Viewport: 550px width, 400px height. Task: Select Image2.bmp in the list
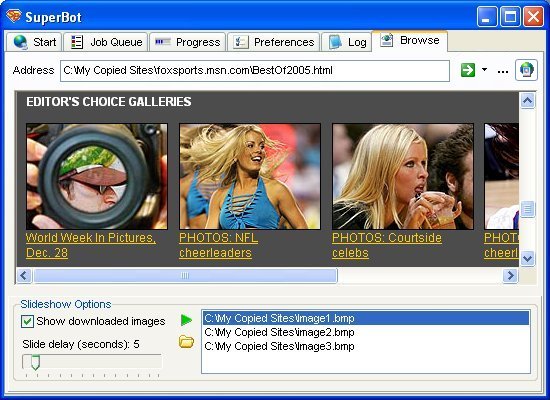366,332
